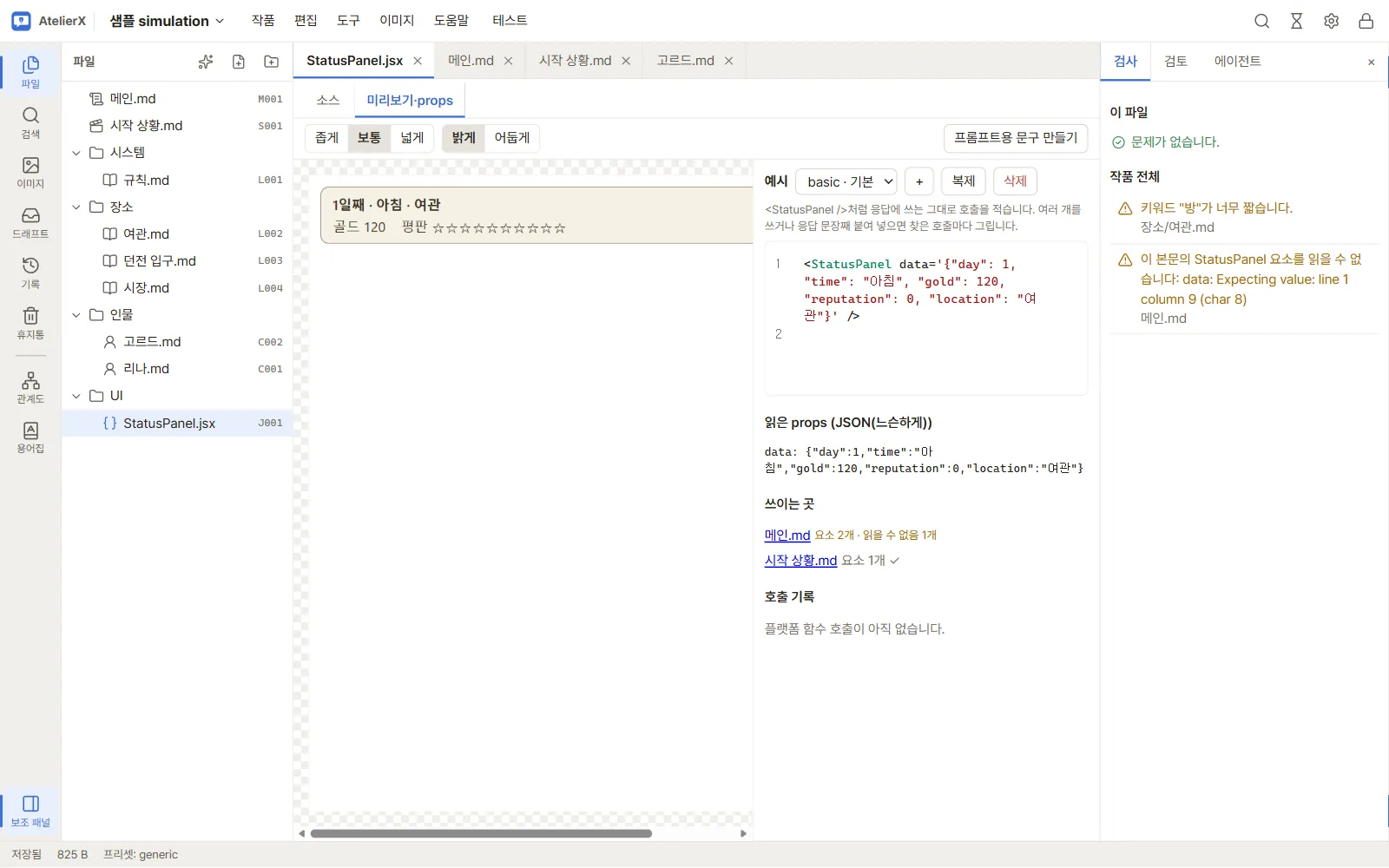Collapse the 시스템 folder
The height and width of the screenshot is (868, 1389).
coord(76,153)
